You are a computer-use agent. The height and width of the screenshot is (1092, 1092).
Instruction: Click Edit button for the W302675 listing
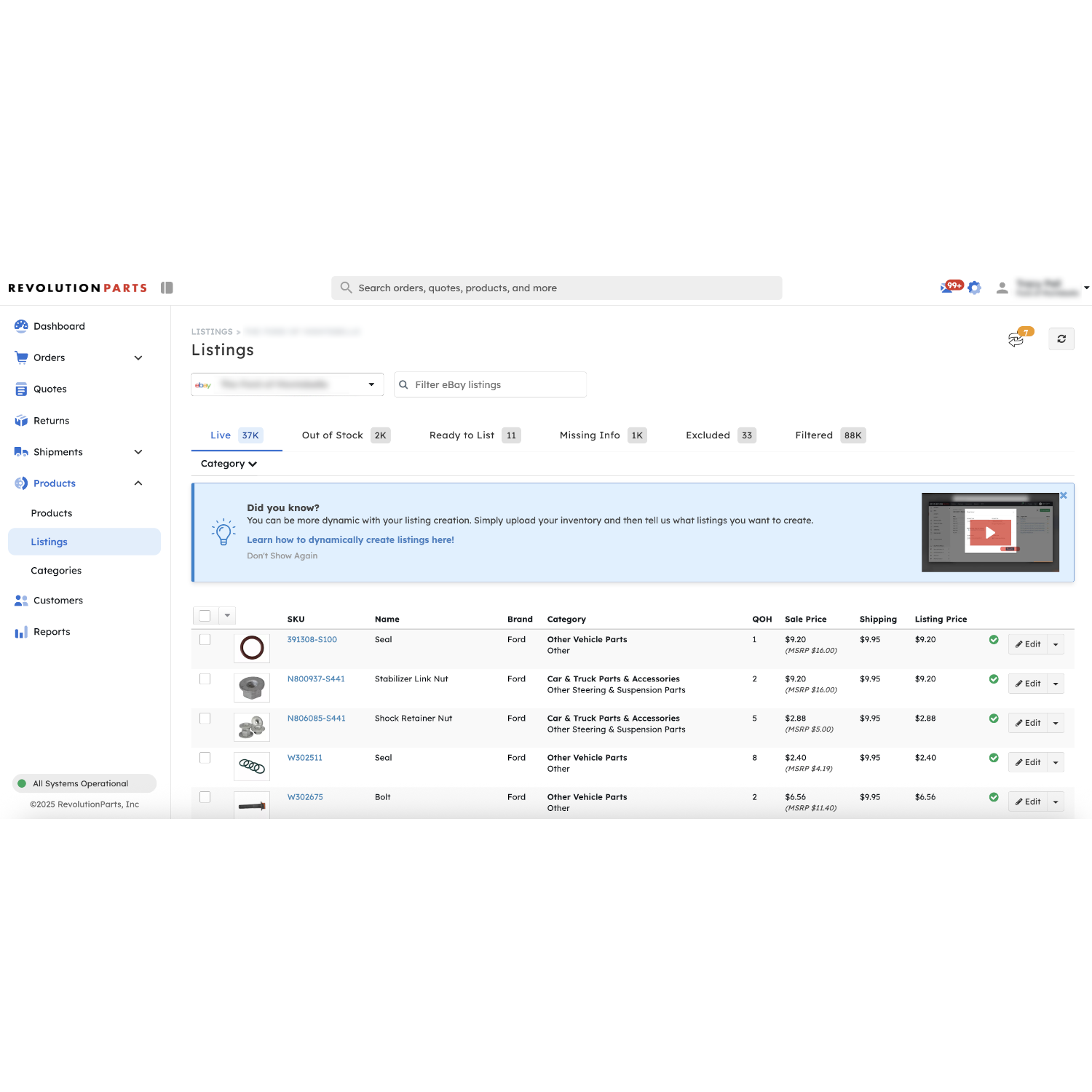pyautogui.click(x=1027, y=802)
